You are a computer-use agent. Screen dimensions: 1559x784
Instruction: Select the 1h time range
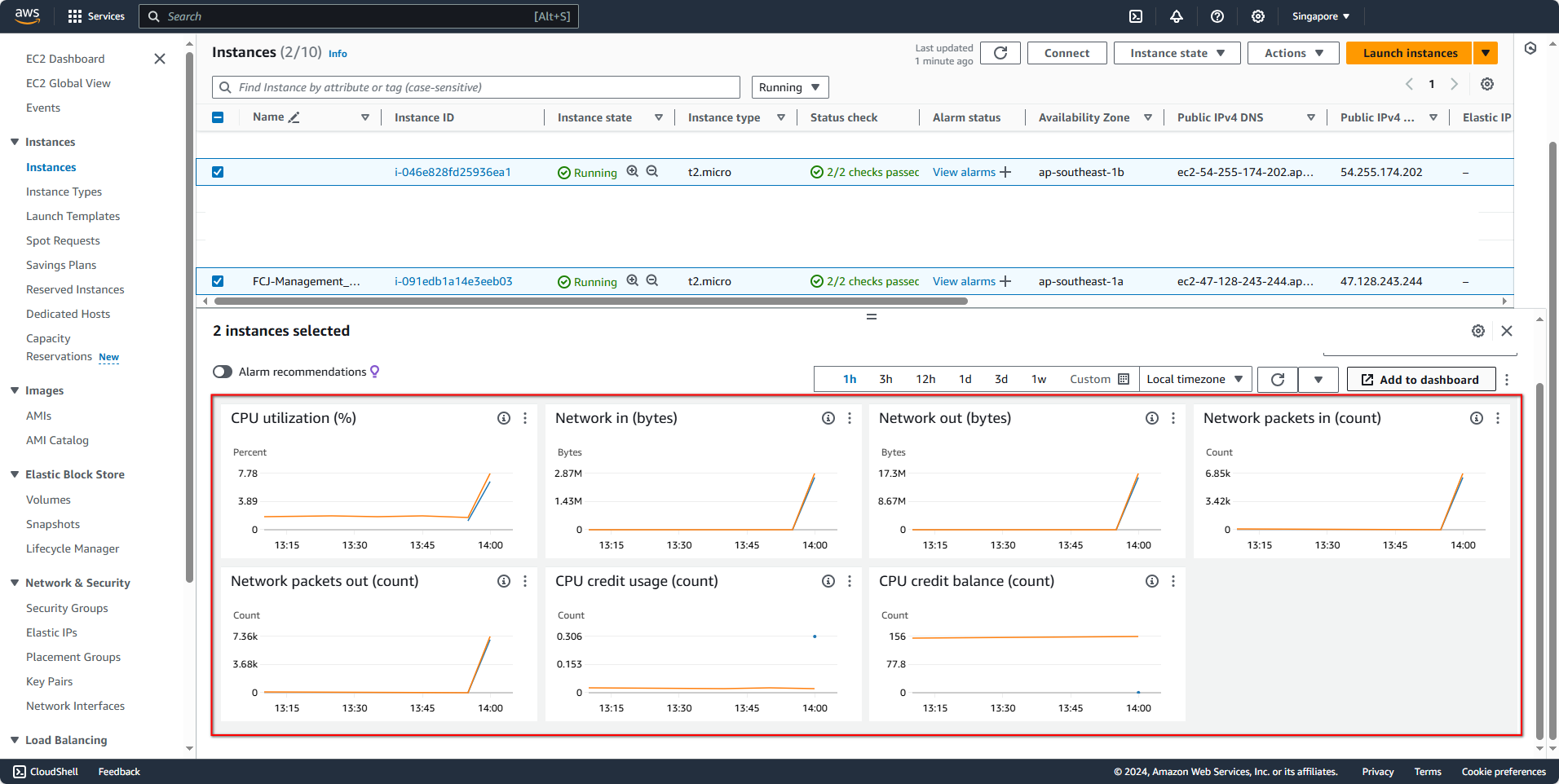[850, 379]
